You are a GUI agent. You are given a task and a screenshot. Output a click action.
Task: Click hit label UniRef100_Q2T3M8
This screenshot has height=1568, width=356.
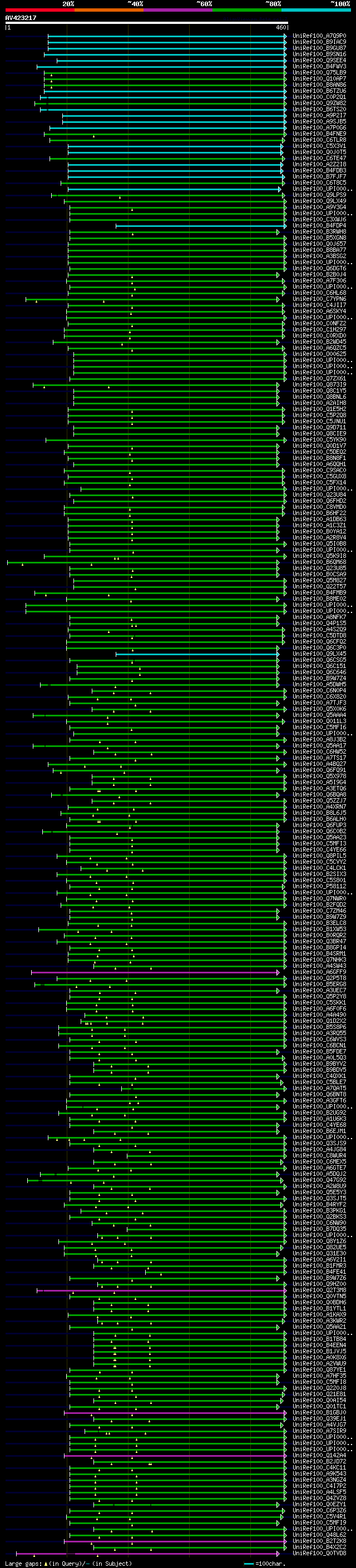[319, 1290]
